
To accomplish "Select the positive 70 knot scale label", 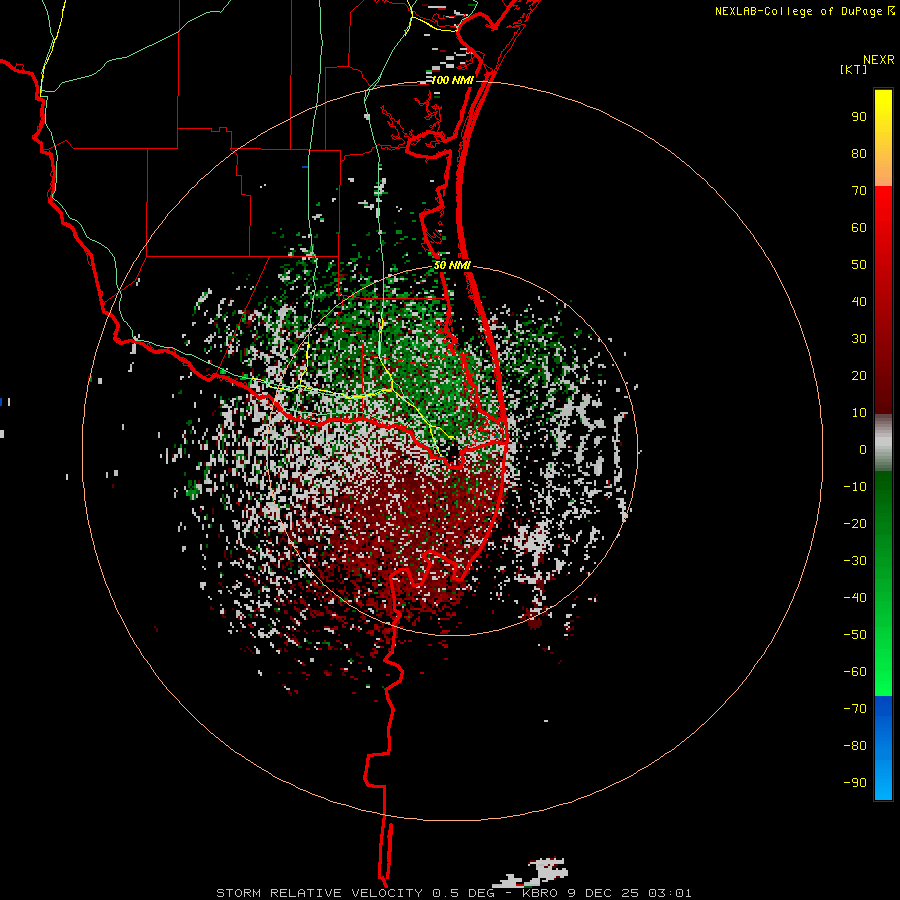I will [x=859, y=191].
